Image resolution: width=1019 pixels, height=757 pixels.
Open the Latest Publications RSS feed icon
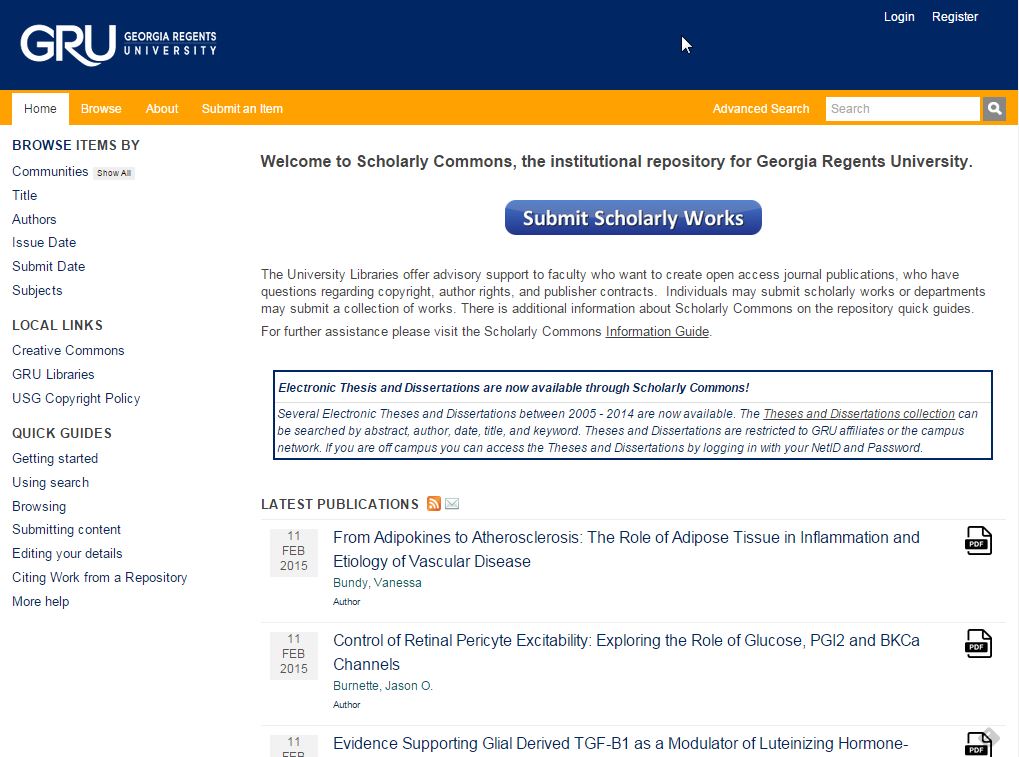[x=433, y=504]
